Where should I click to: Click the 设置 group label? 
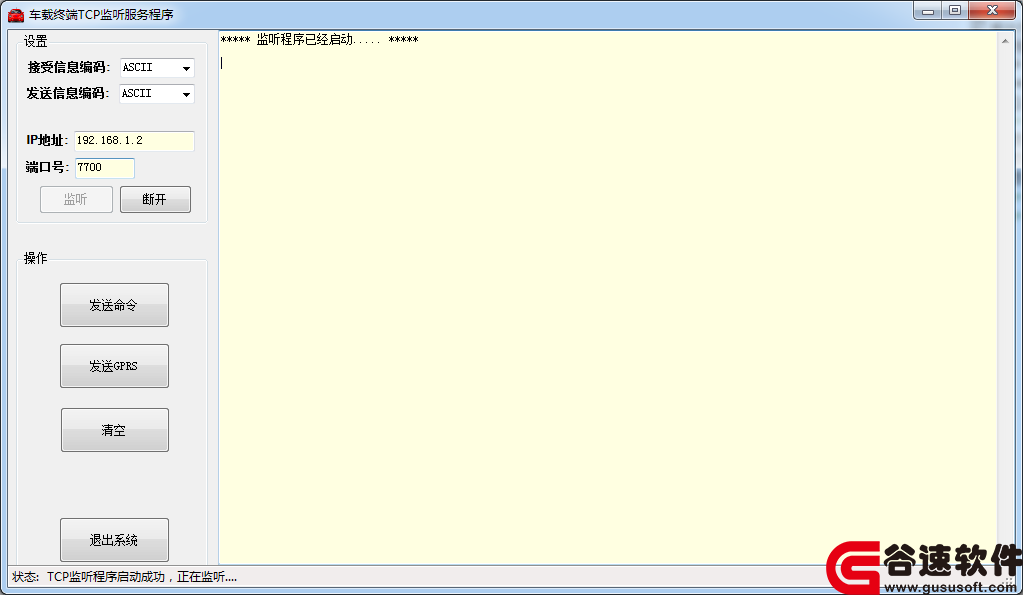click(x=36, y=42)
